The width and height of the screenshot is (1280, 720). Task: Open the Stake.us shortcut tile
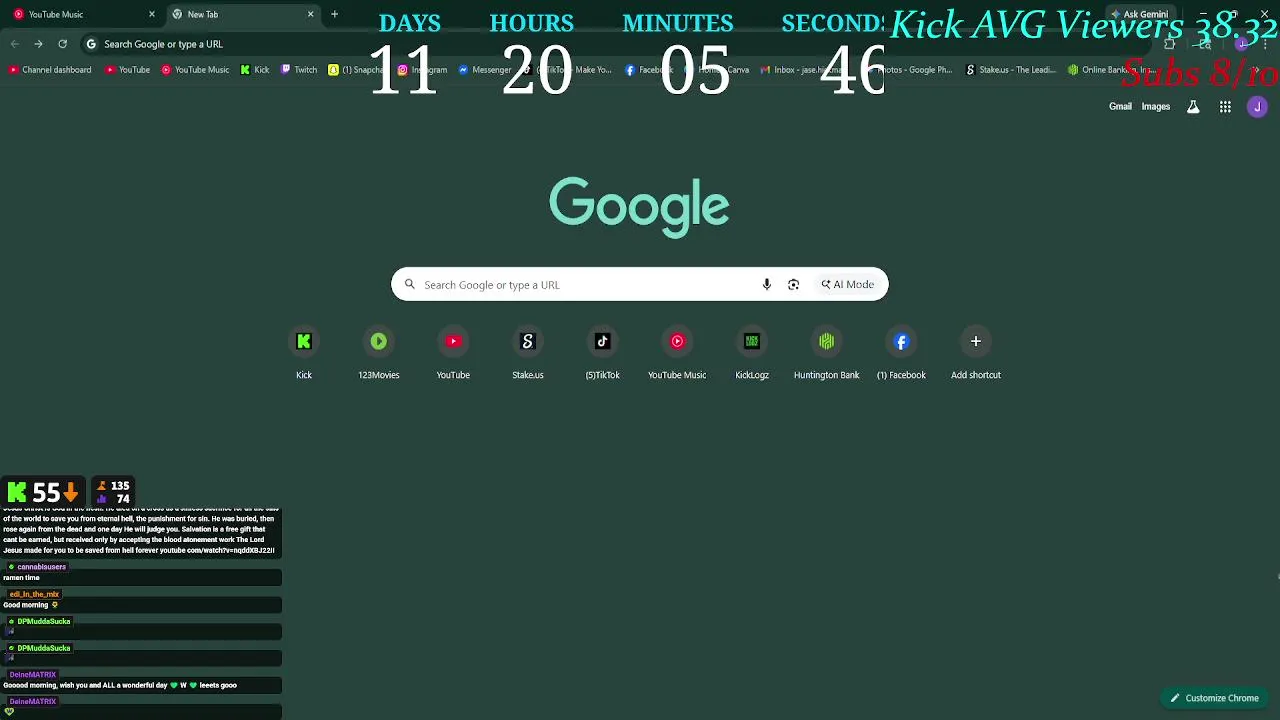(x=528, y=354)
